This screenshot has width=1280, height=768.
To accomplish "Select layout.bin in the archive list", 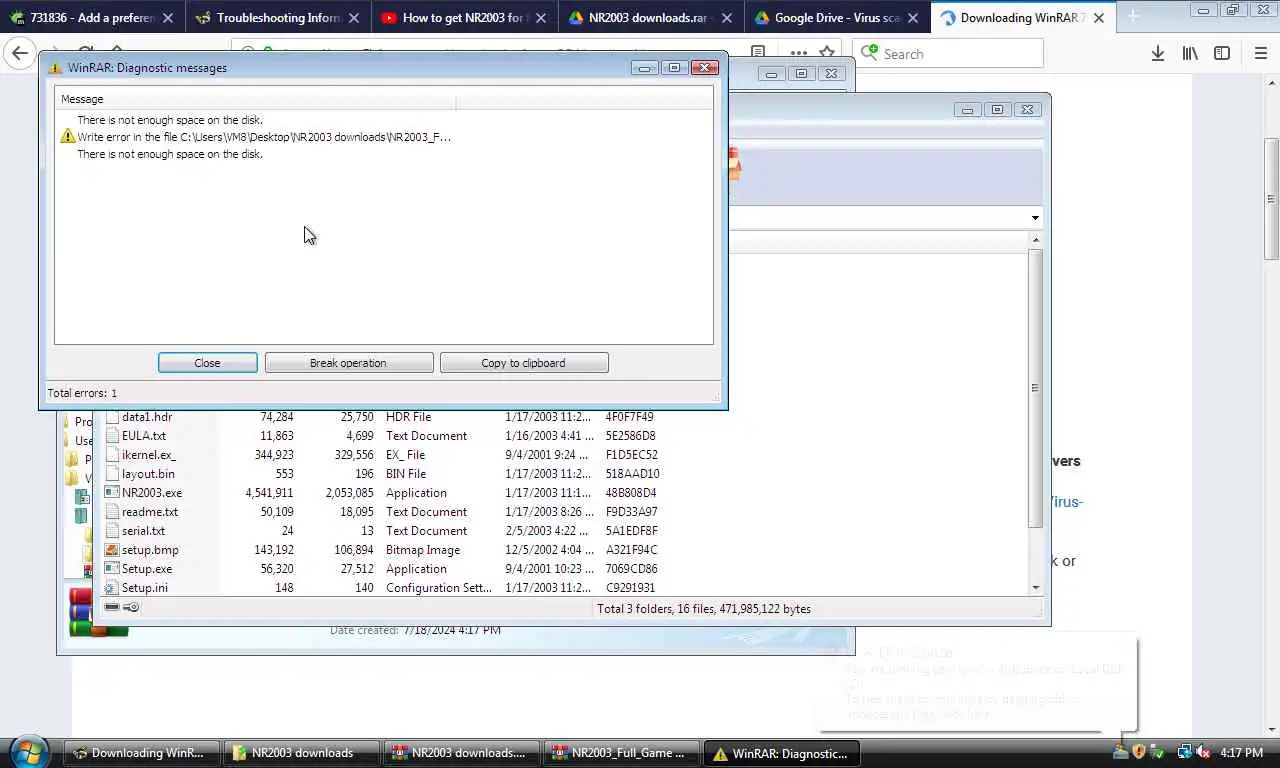I will pos(148,474).
